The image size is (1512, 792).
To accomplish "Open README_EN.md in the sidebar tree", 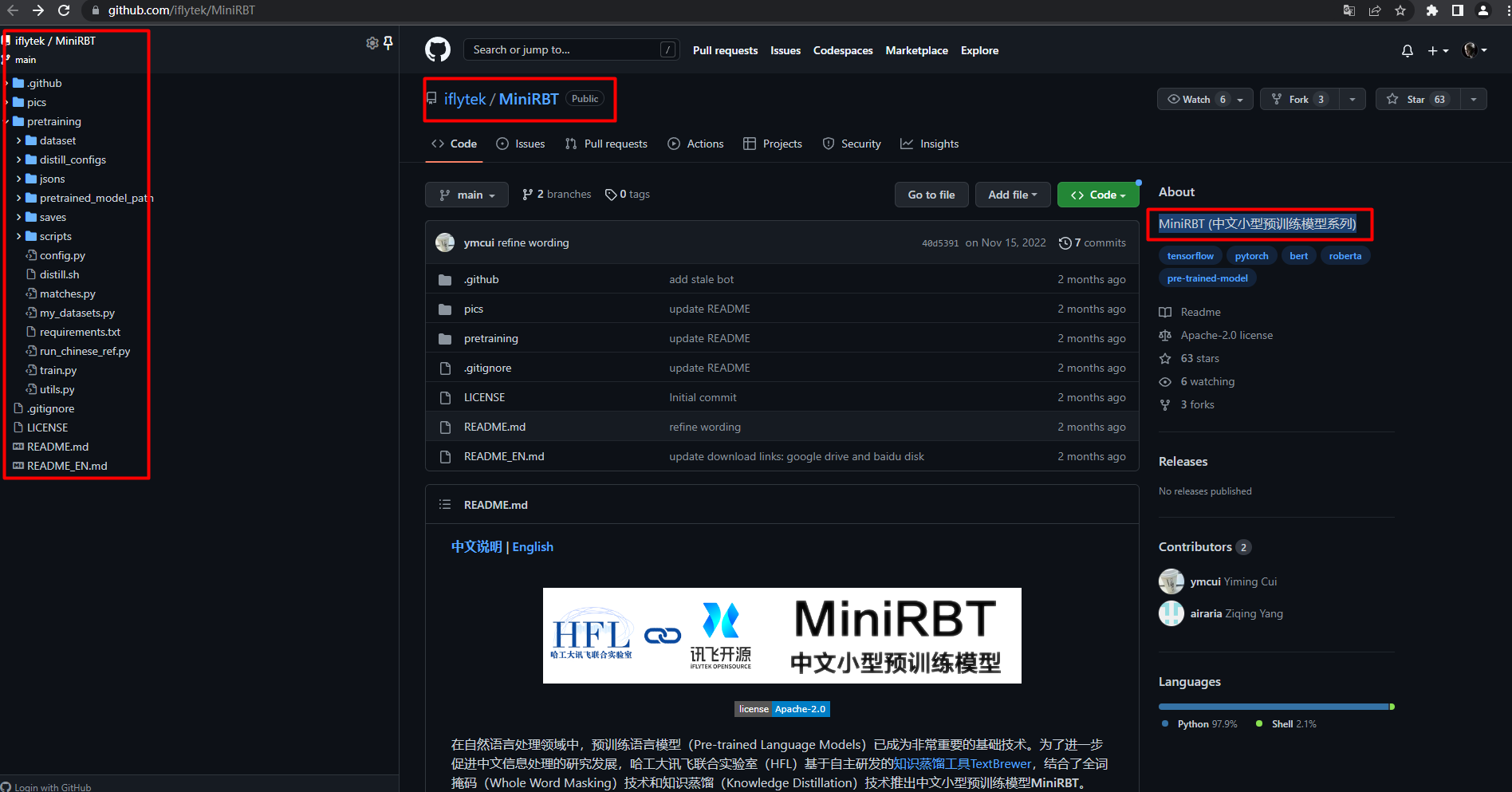I will (67, 466).
